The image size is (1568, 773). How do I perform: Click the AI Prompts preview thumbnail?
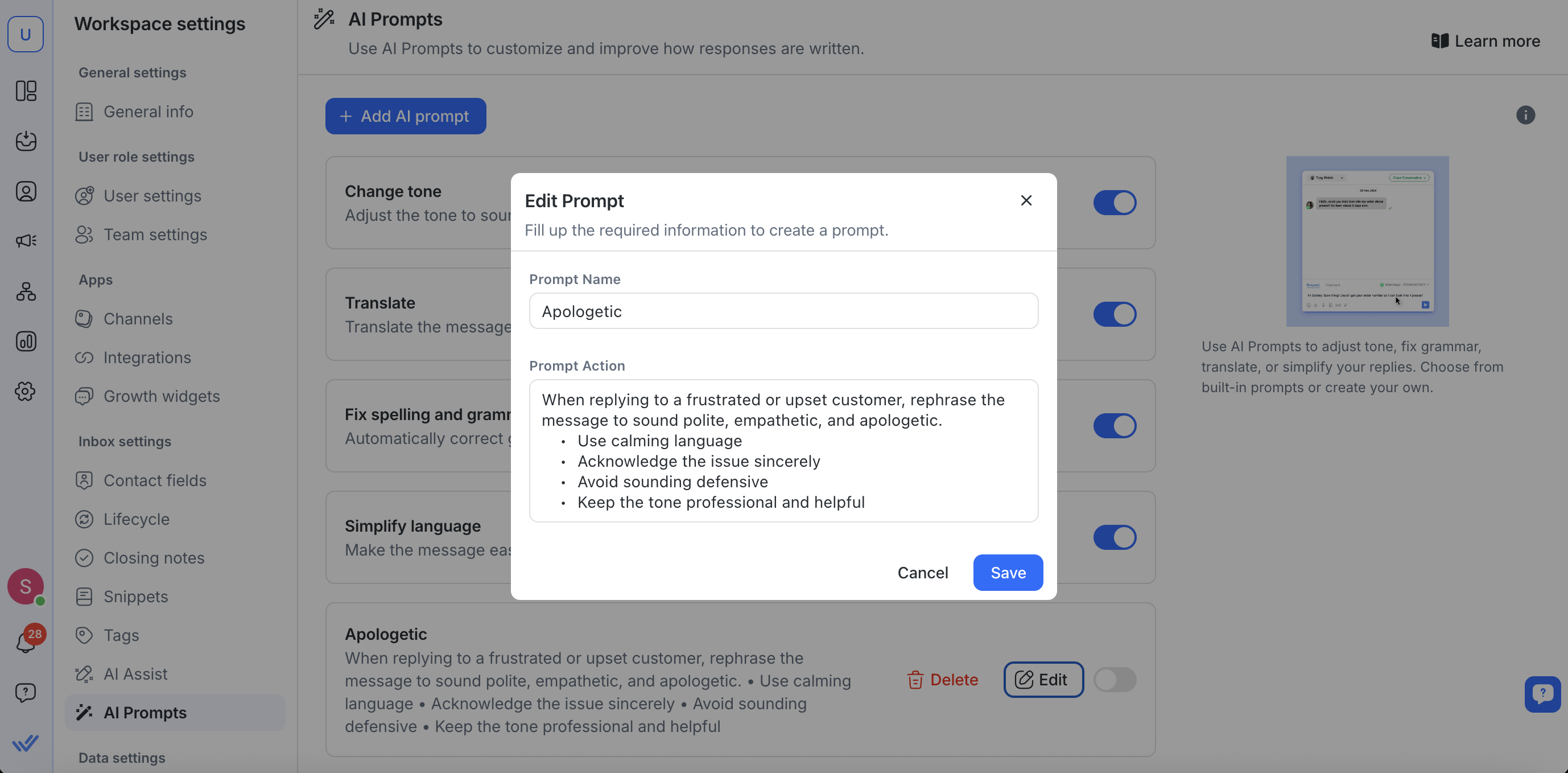pos(1367,241)
